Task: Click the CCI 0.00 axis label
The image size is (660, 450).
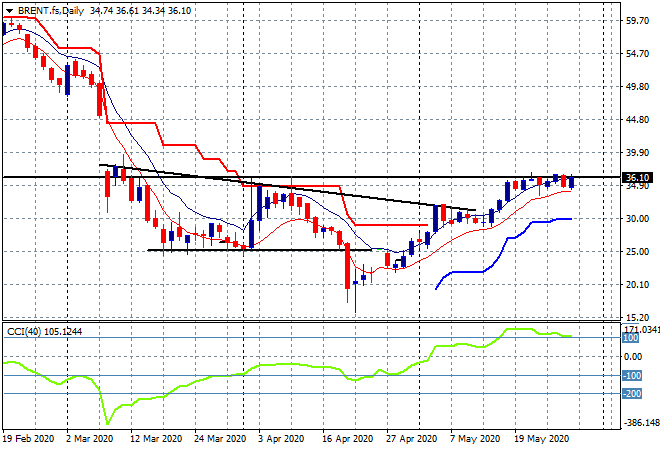Action: pyautogui.click(x=633, y=357)
